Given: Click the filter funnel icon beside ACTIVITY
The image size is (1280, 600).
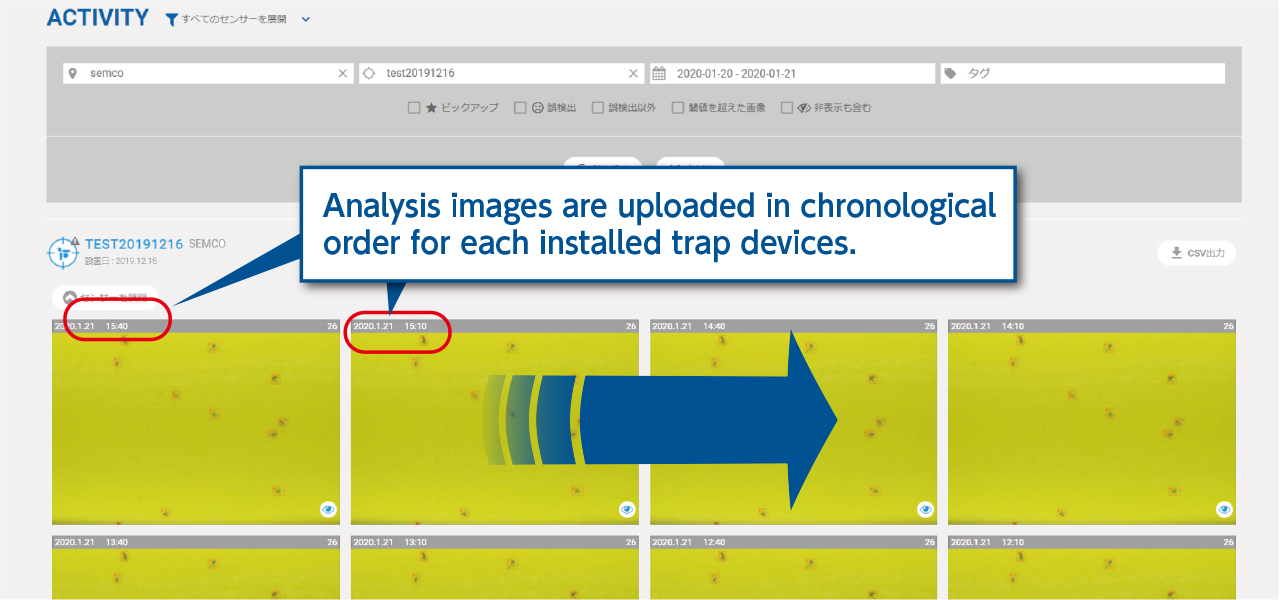Looking at the screenshot, I should click(172, 19).
